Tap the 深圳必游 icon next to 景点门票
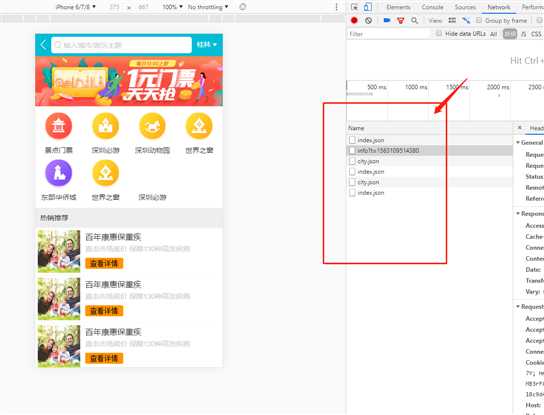 point(105,126)
